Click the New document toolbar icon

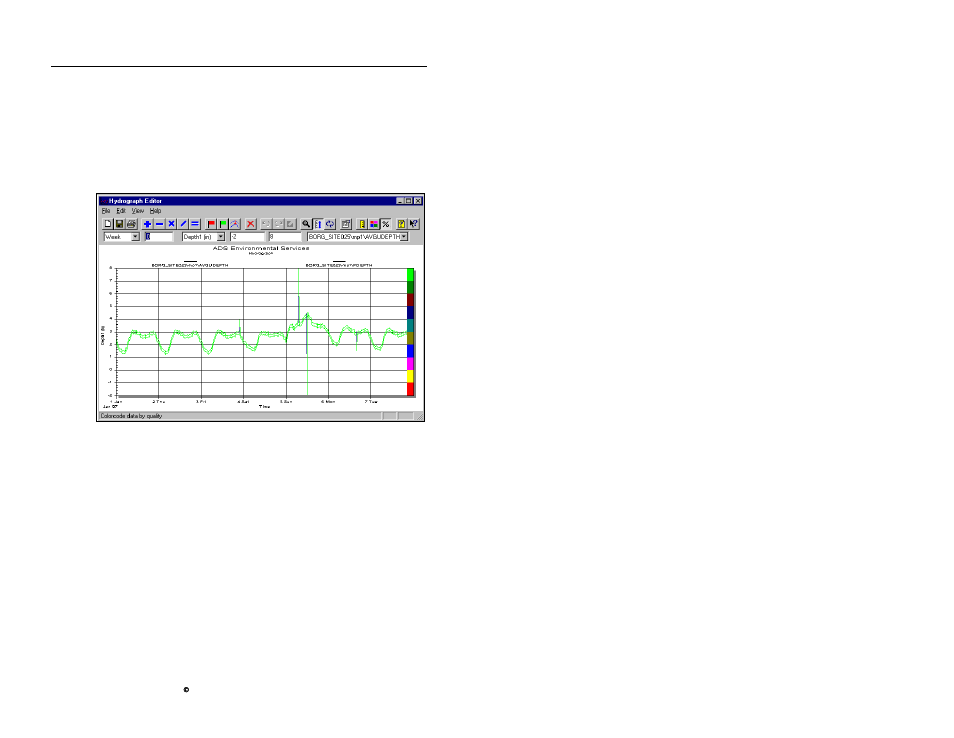[108, 224]
